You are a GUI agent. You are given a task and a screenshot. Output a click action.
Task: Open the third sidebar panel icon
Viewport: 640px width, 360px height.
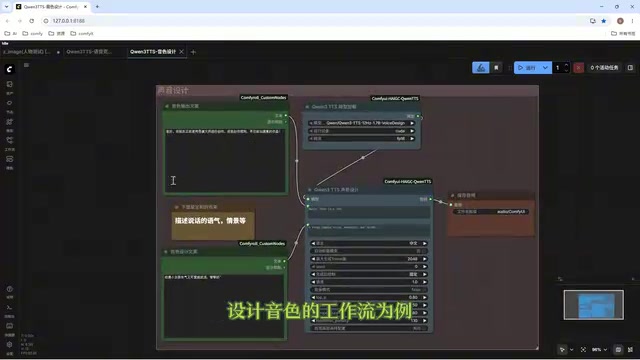click(x=9, y=122)
